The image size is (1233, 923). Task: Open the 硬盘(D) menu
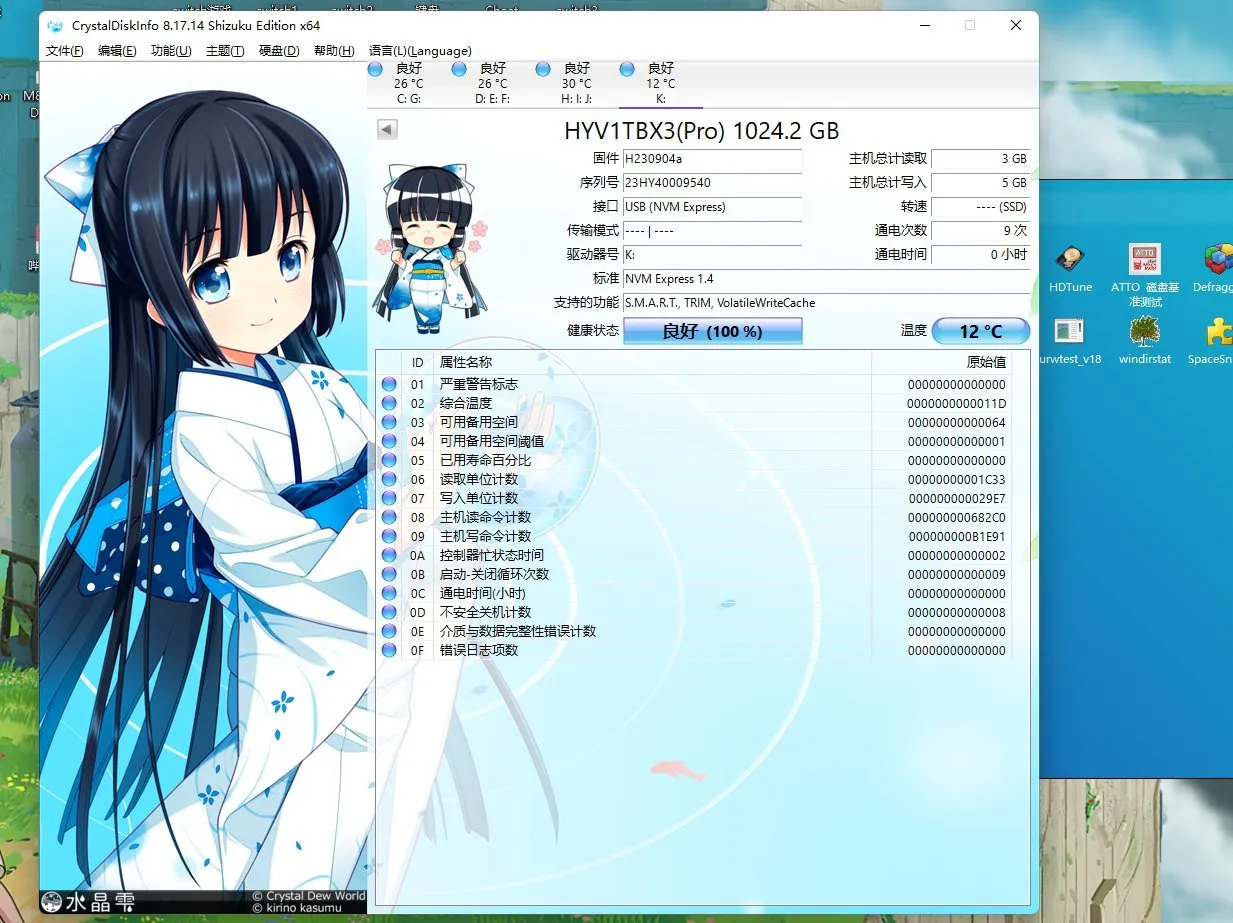(279, 51)
